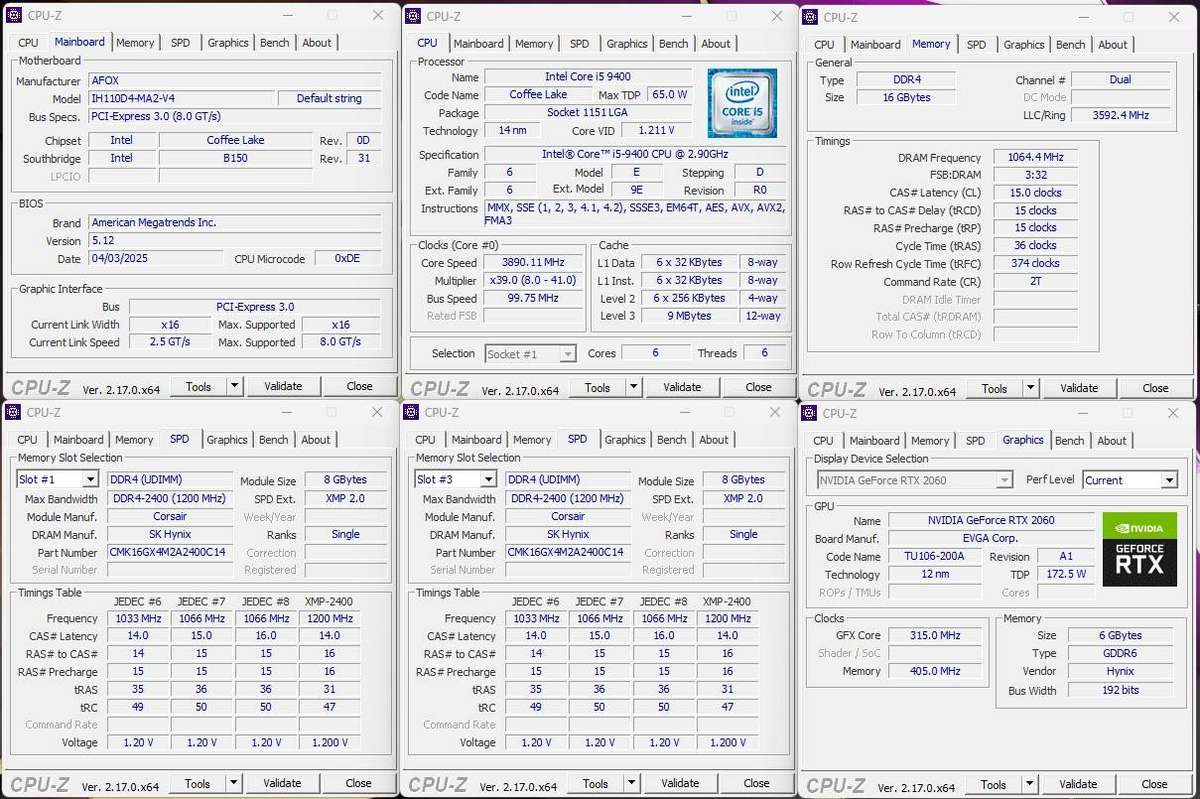Open the Socket #1 selection dropdown
The image size is (1200, 799).
567,354
